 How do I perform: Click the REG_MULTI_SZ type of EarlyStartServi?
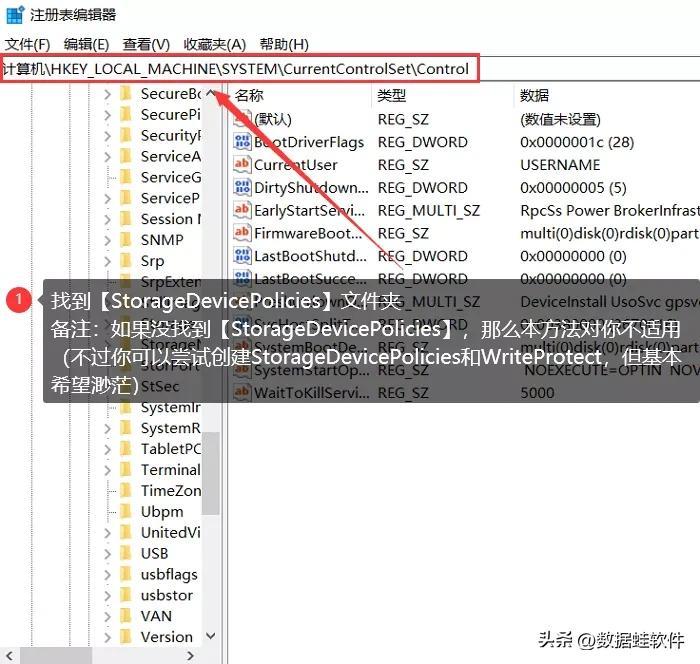point(429,210)
